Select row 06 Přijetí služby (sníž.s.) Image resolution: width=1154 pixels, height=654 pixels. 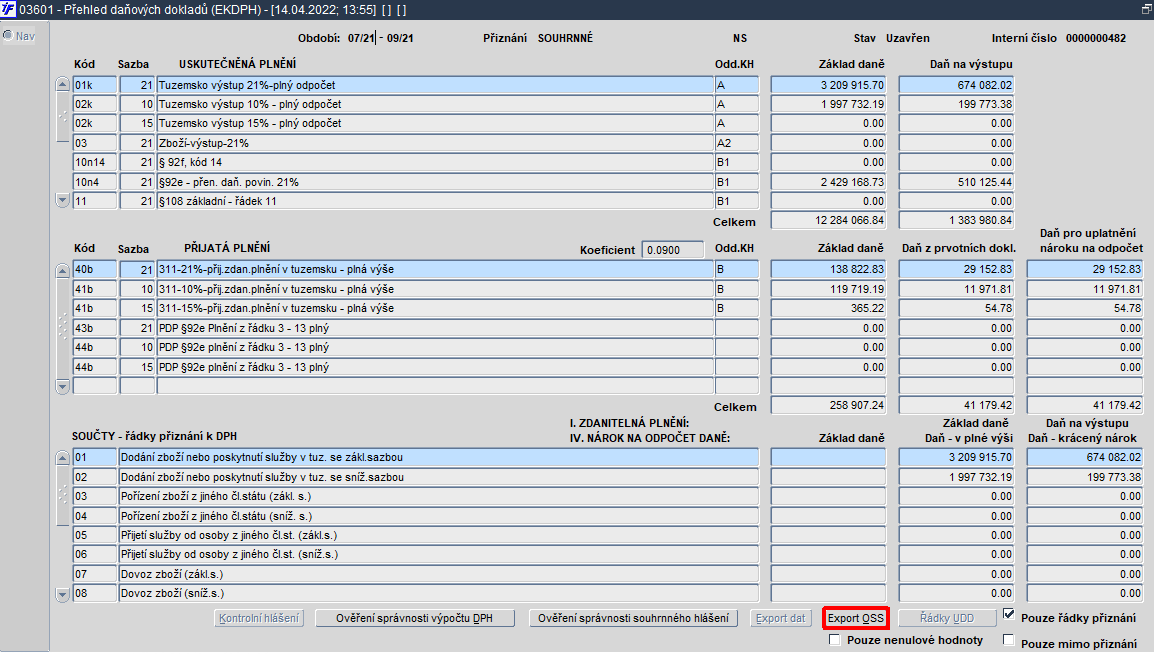coord(439,555)
